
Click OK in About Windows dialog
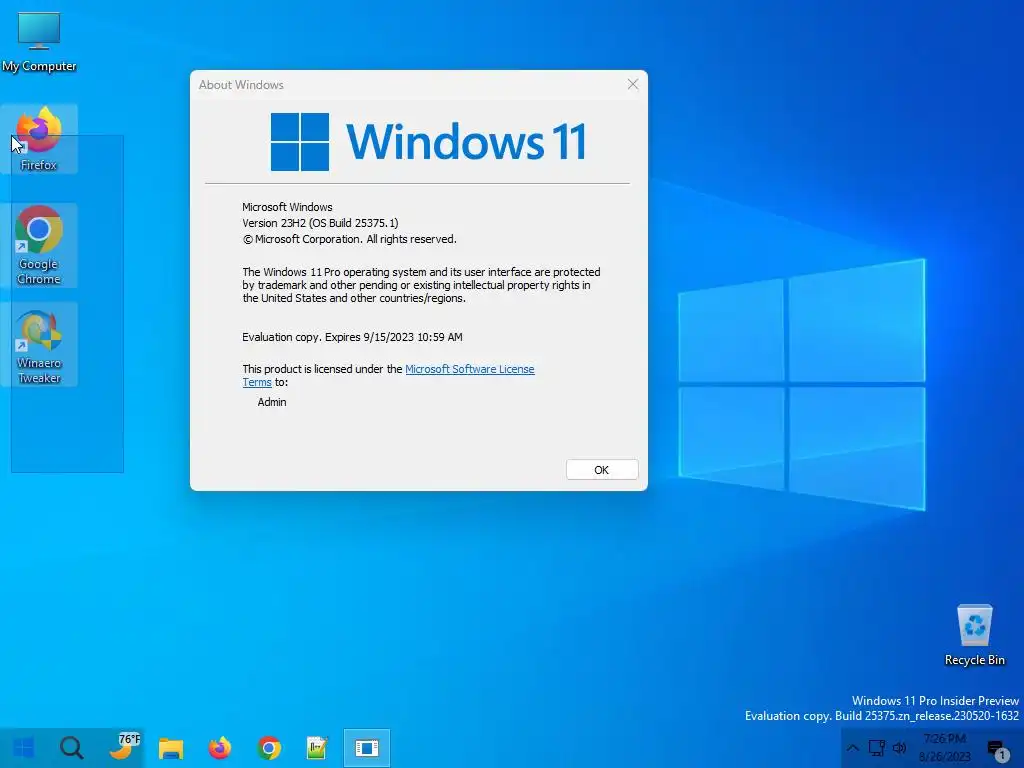601,470
